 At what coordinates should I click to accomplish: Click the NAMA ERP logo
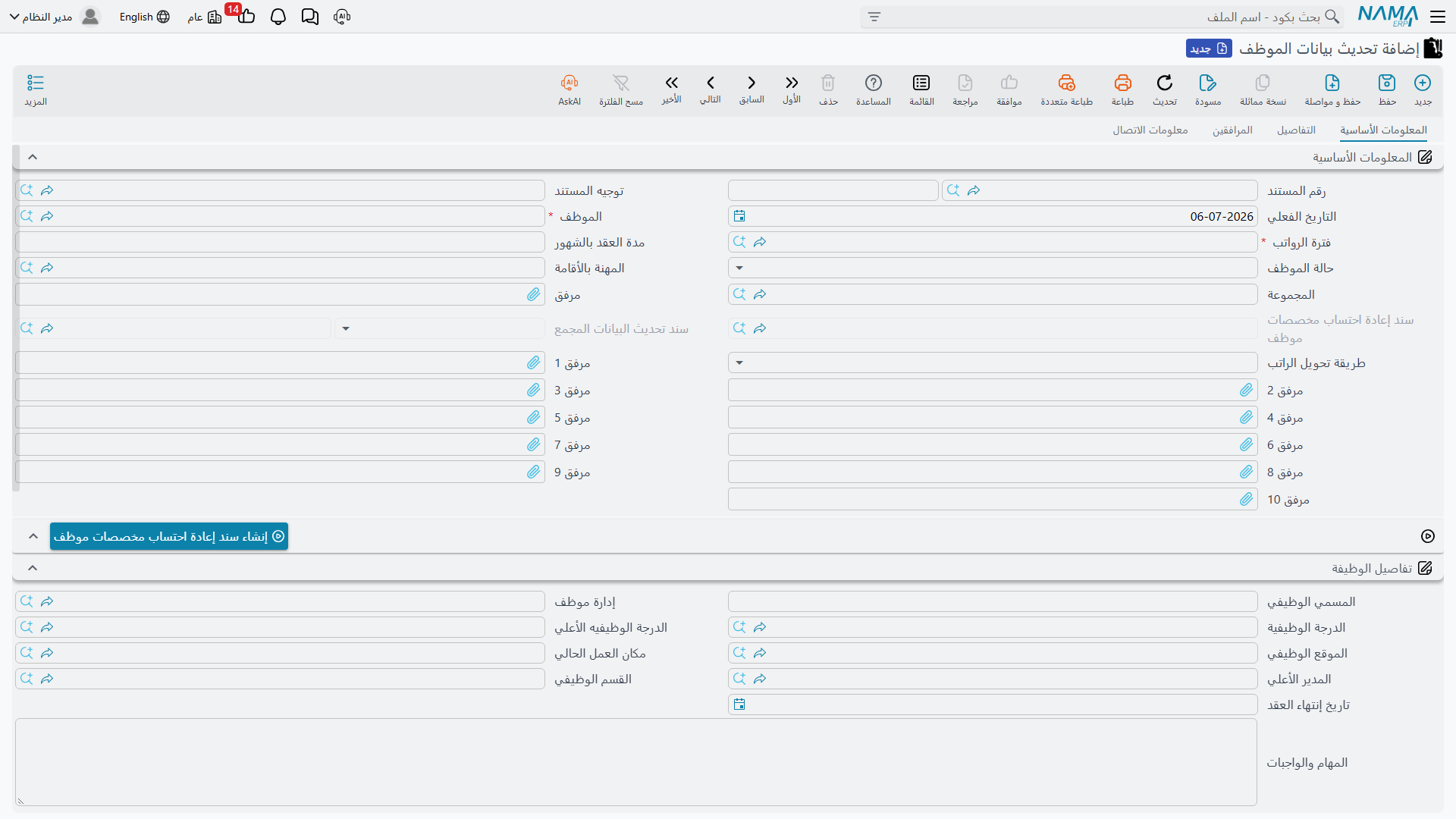pos(1388,16)
